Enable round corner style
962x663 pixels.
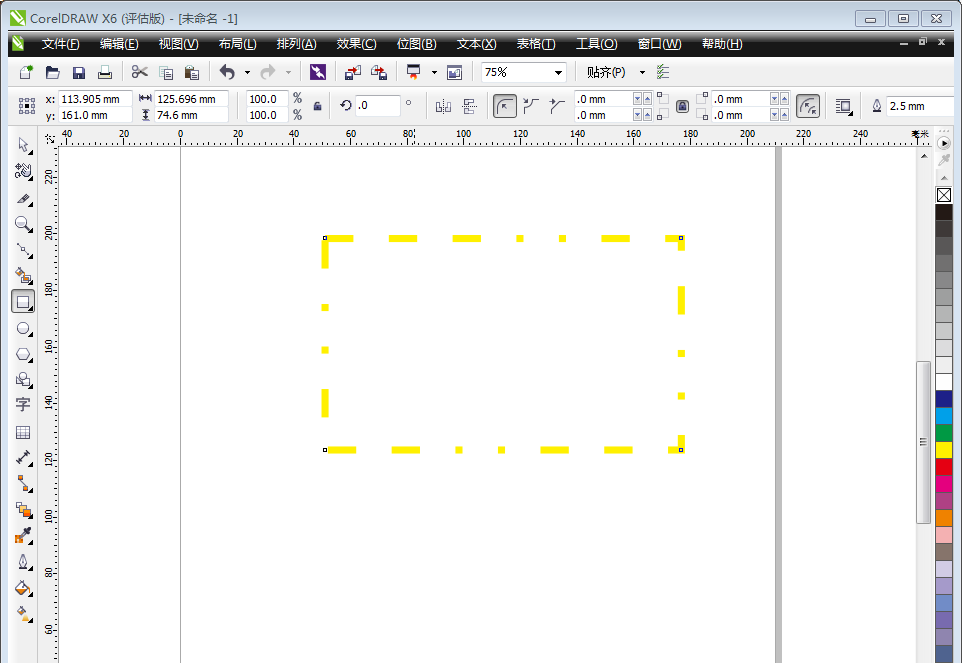(504, 106)
